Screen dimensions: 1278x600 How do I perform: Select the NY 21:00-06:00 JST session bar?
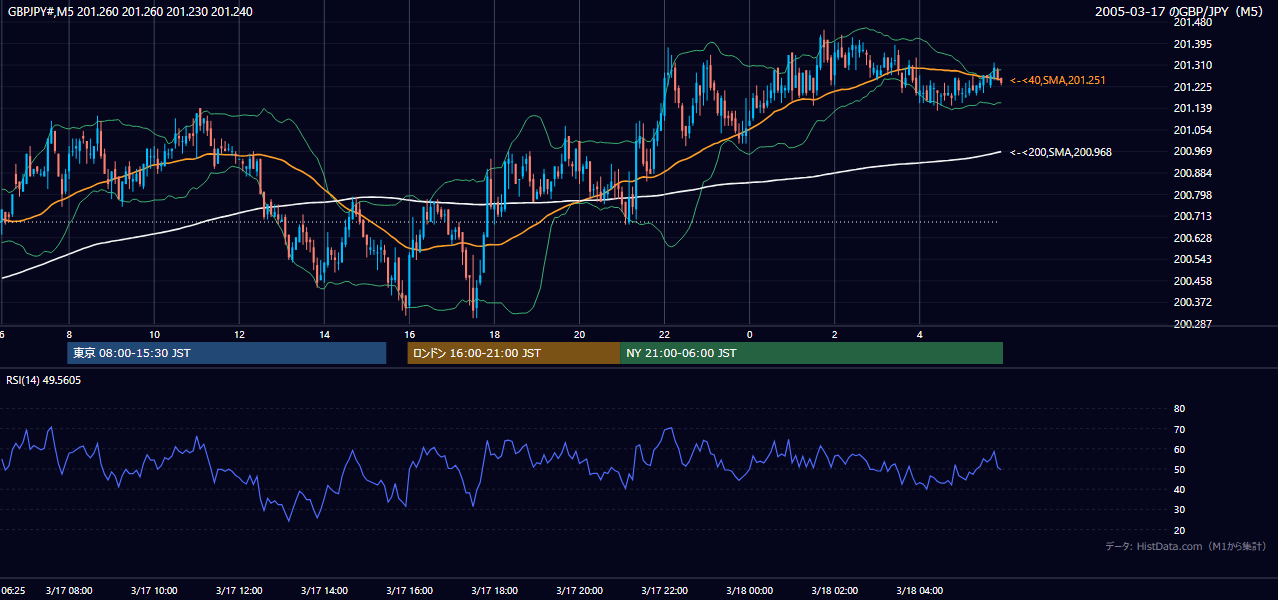pyautogui.click(x=811, y=353)
